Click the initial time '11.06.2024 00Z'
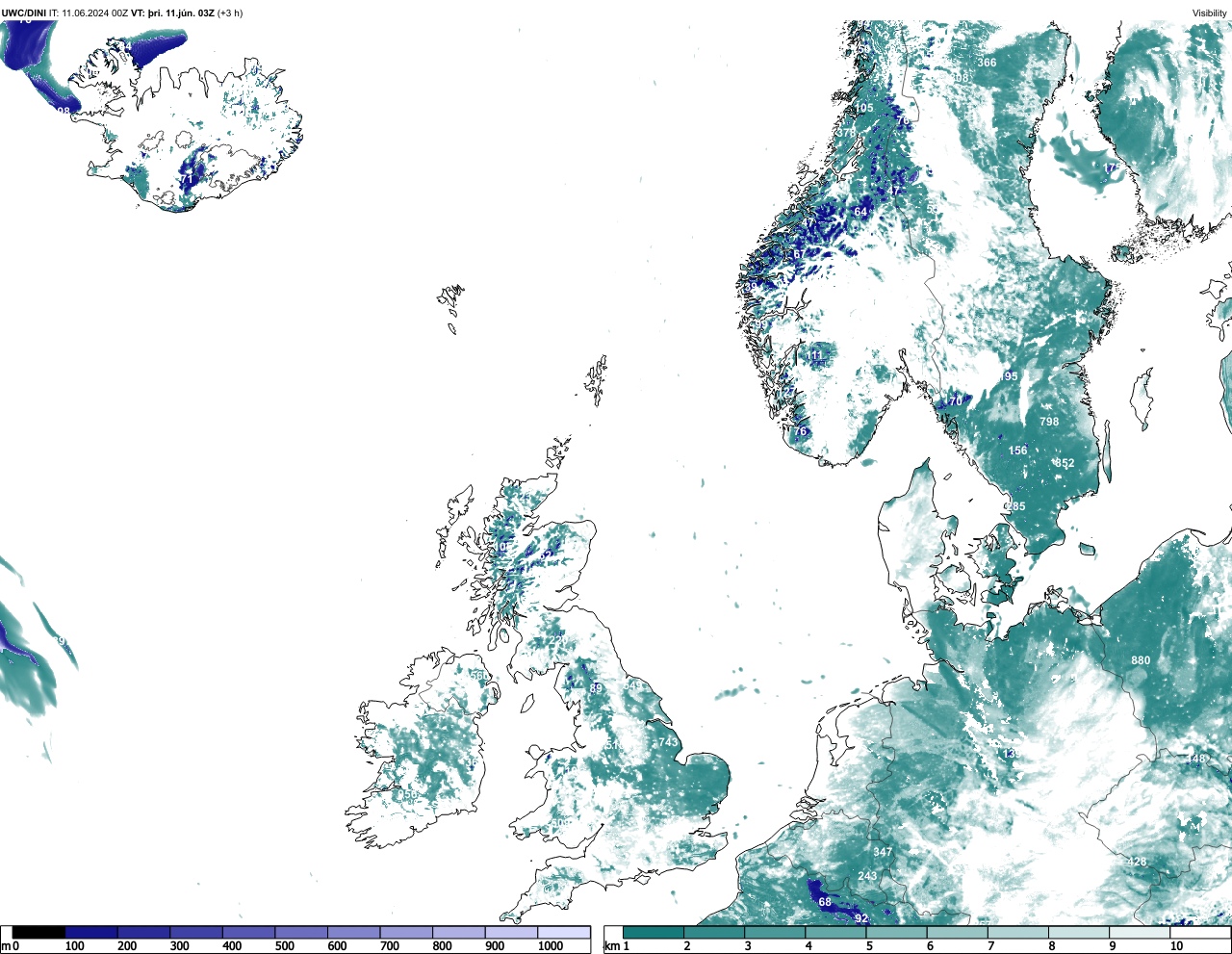Viewport: 1232px width, 954px height. tap(95, 13)
